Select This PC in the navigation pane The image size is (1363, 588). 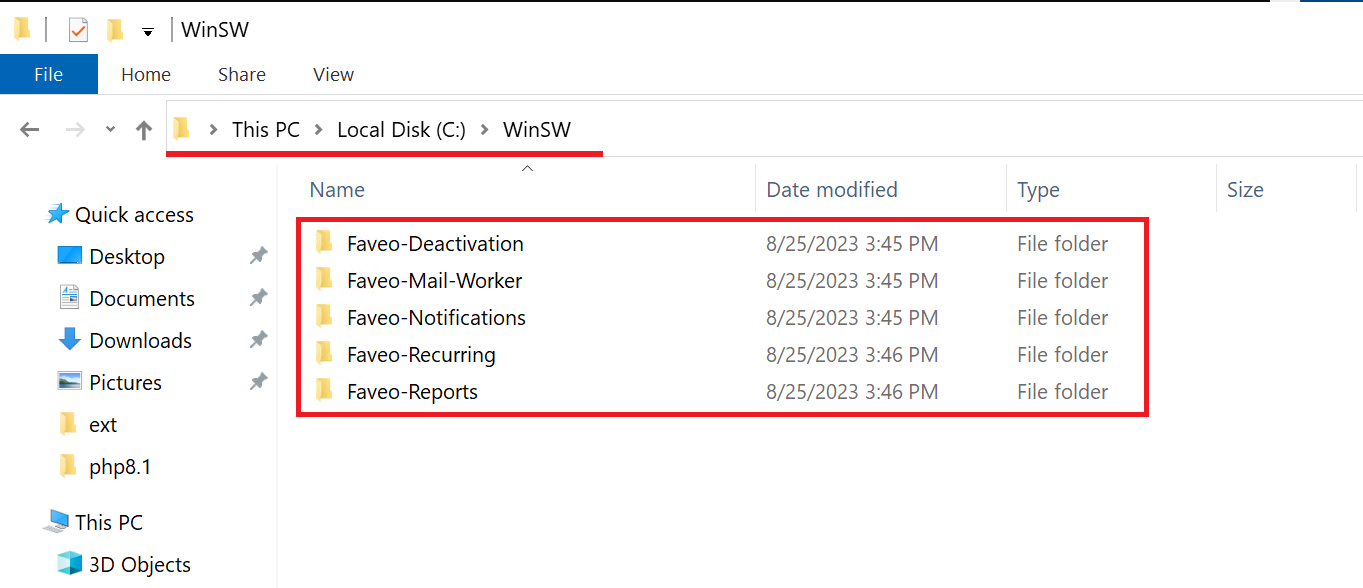coord(109,523)
